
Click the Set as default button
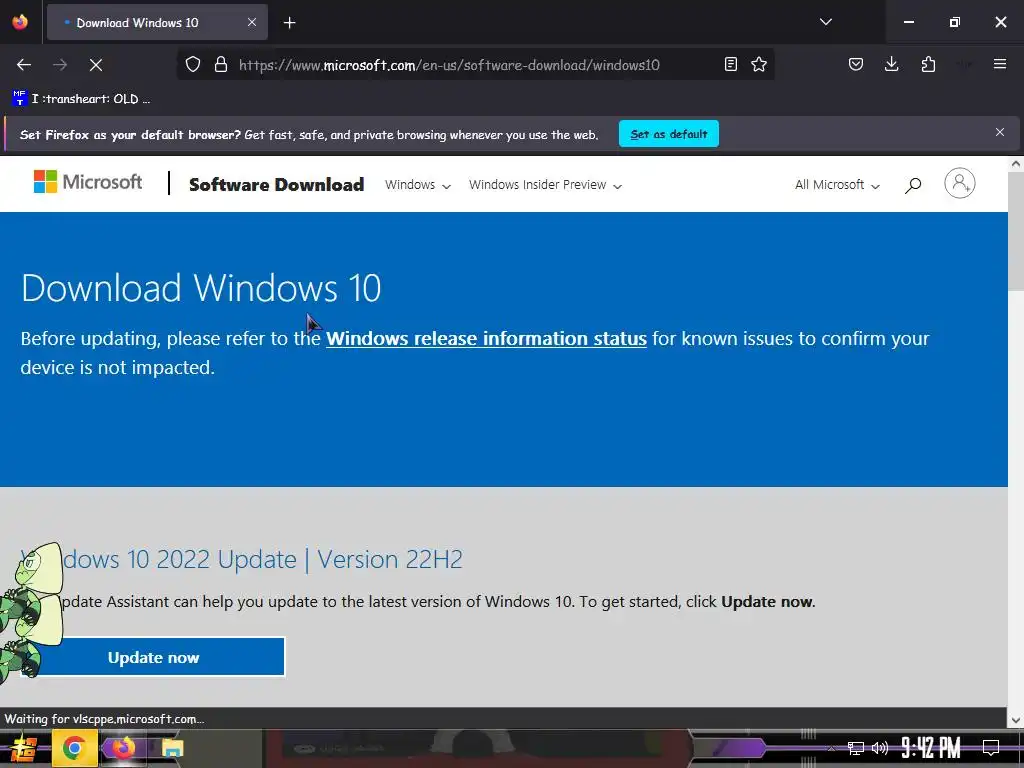click(669, 134)
